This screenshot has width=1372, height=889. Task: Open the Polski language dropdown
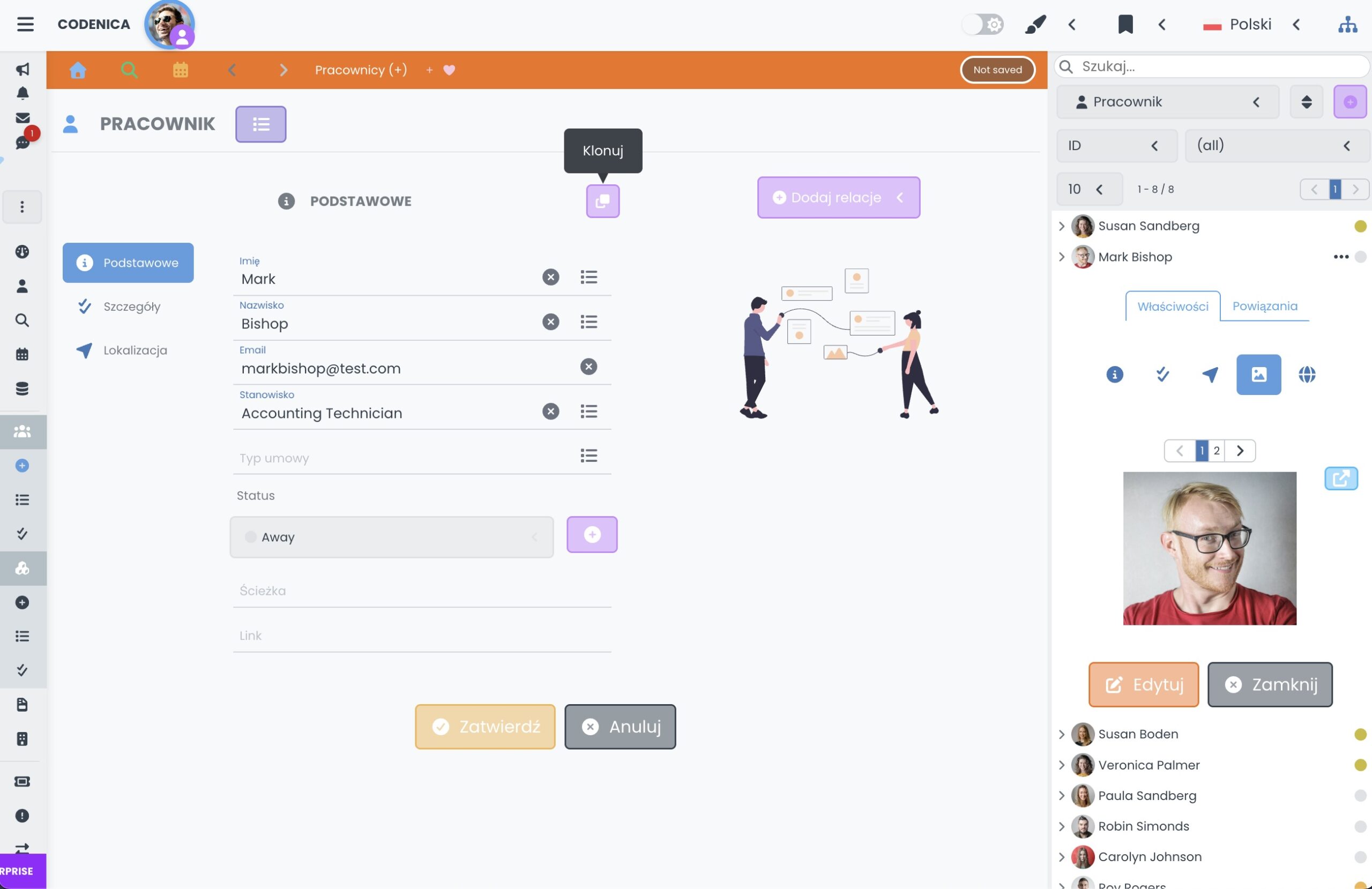pos(1250,24)
